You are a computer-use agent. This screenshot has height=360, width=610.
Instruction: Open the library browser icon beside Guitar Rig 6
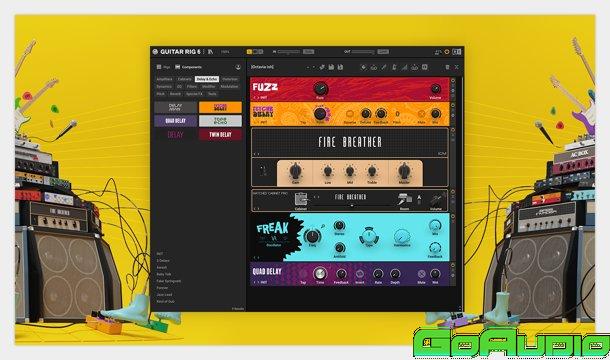pos(210,52)
